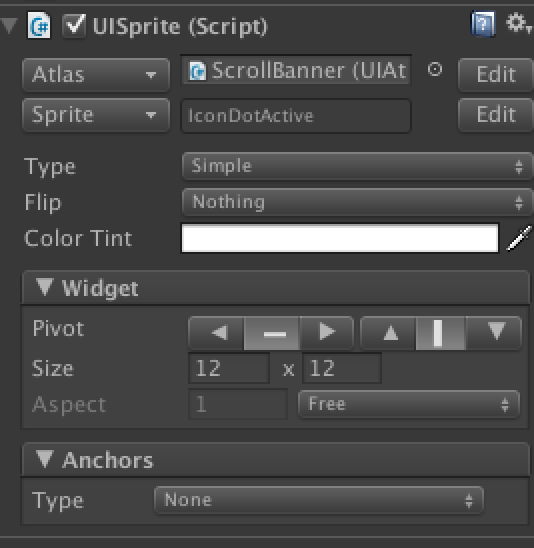The height and width of the screenshot is (548, 534).
Task: Open the sprite Type dropdown showing Simple
Action: pos(357,166)
